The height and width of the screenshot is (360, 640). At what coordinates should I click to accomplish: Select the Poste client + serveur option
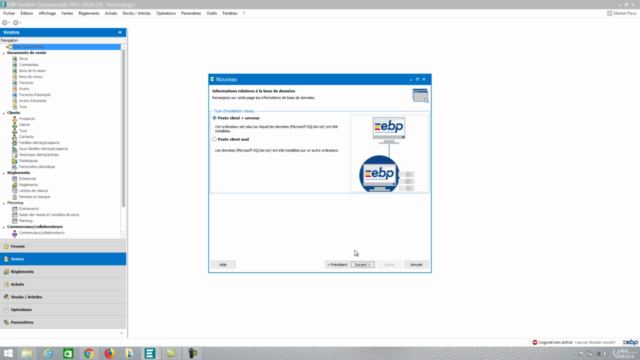[214, 118]
